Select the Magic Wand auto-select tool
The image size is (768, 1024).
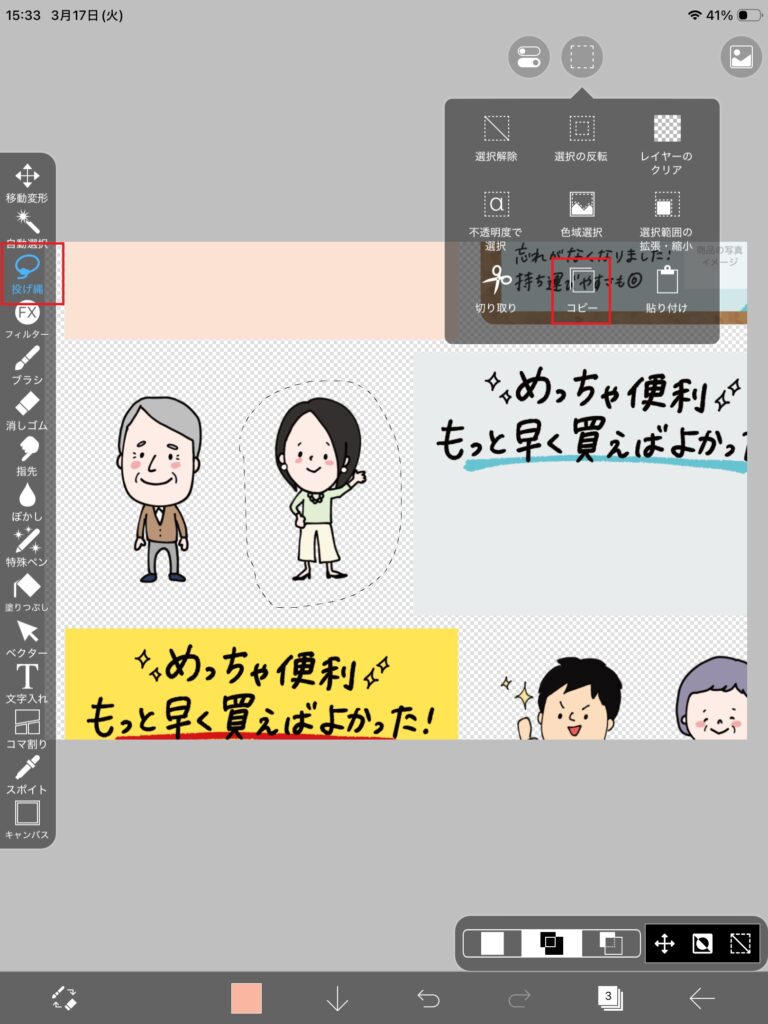[x=27, y=226]
